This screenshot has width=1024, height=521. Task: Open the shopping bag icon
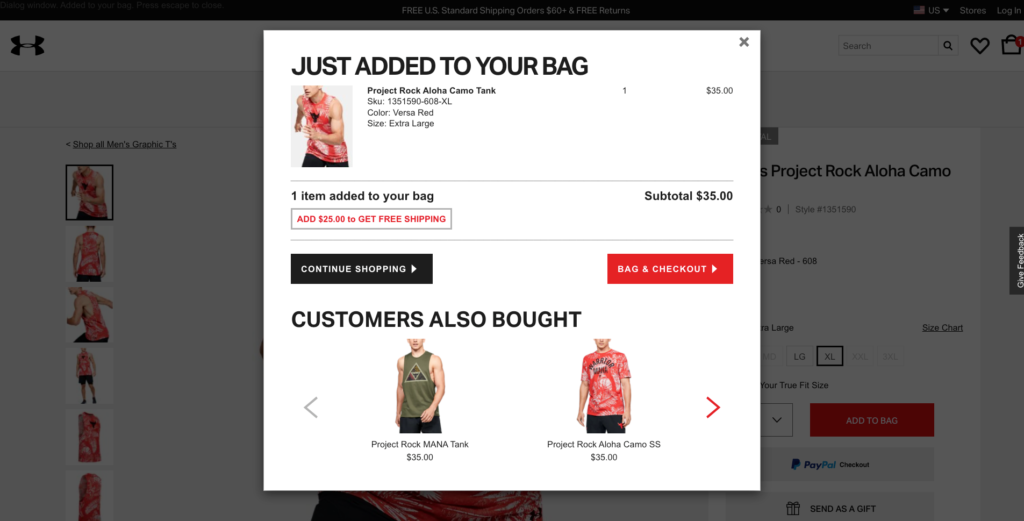pyautogui.click(x=1012, y=44)
